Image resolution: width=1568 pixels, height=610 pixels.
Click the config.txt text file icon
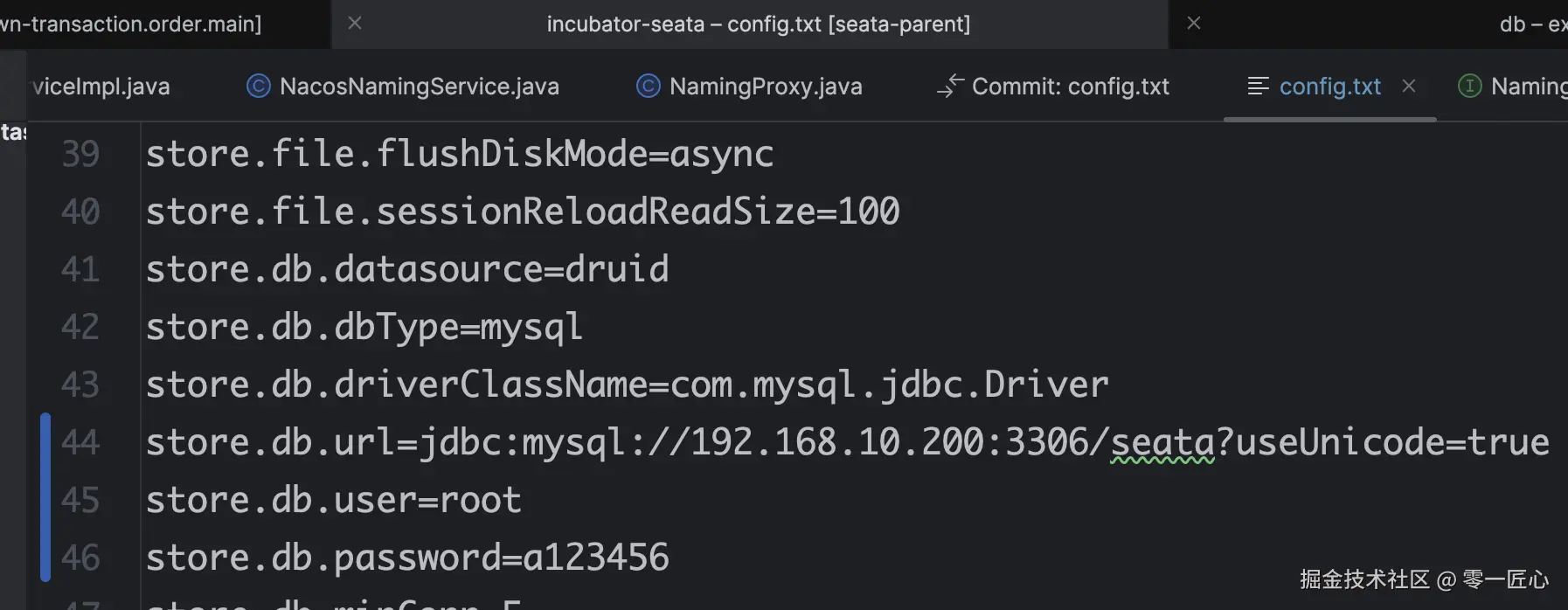tap(1258, 87)
